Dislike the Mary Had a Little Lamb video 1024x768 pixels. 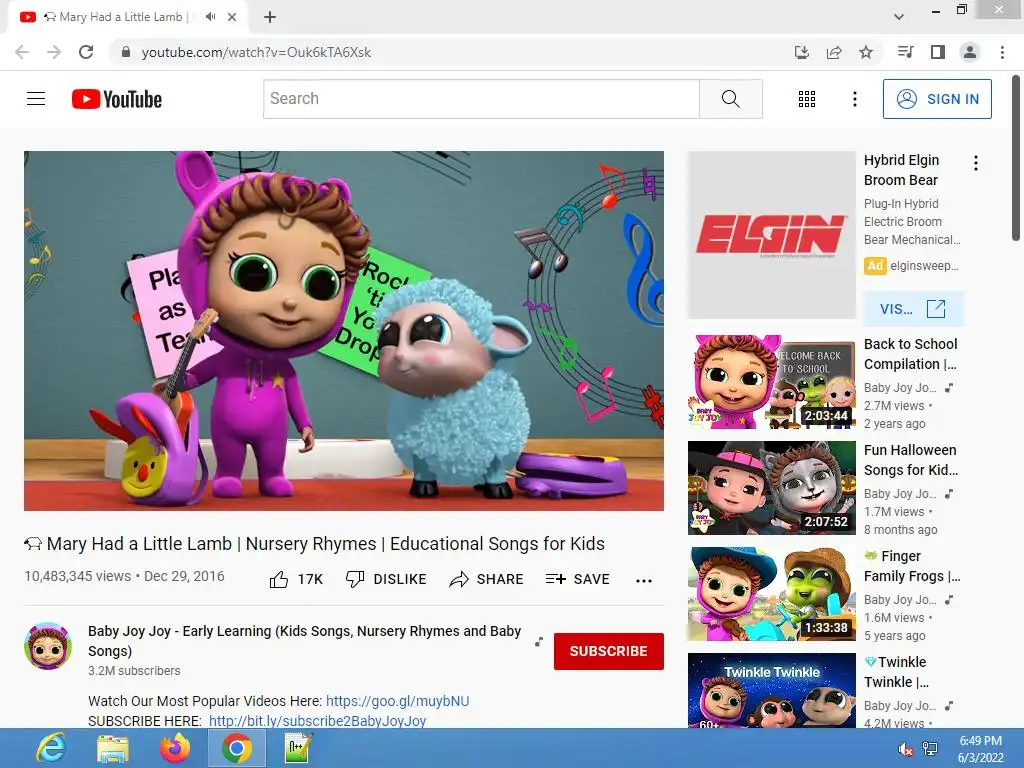click(x=386, y=579)
